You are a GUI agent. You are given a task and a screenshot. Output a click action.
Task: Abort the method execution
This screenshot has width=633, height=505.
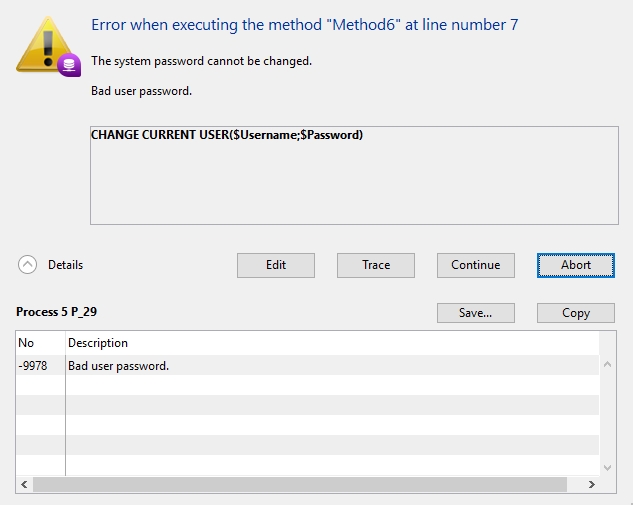(x=576, y=265)
